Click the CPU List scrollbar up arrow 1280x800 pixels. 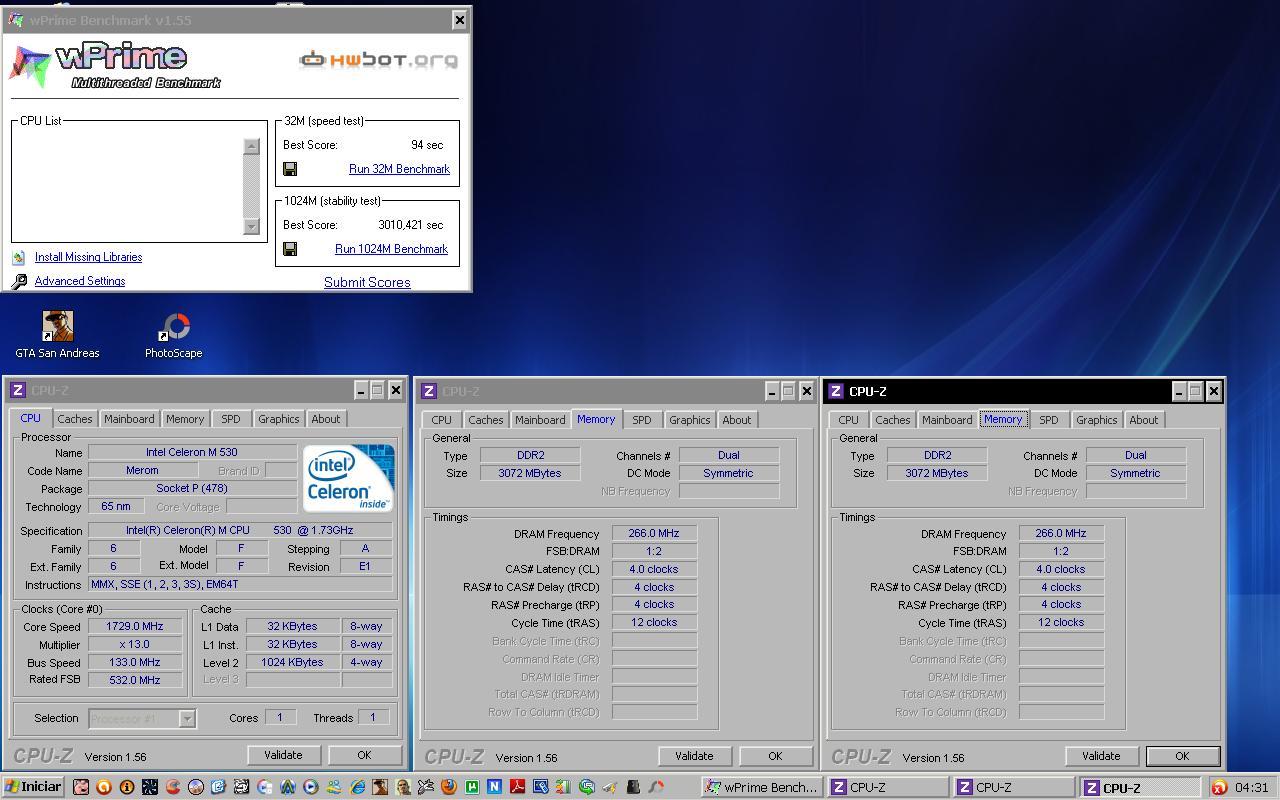[x=252, y=146]
